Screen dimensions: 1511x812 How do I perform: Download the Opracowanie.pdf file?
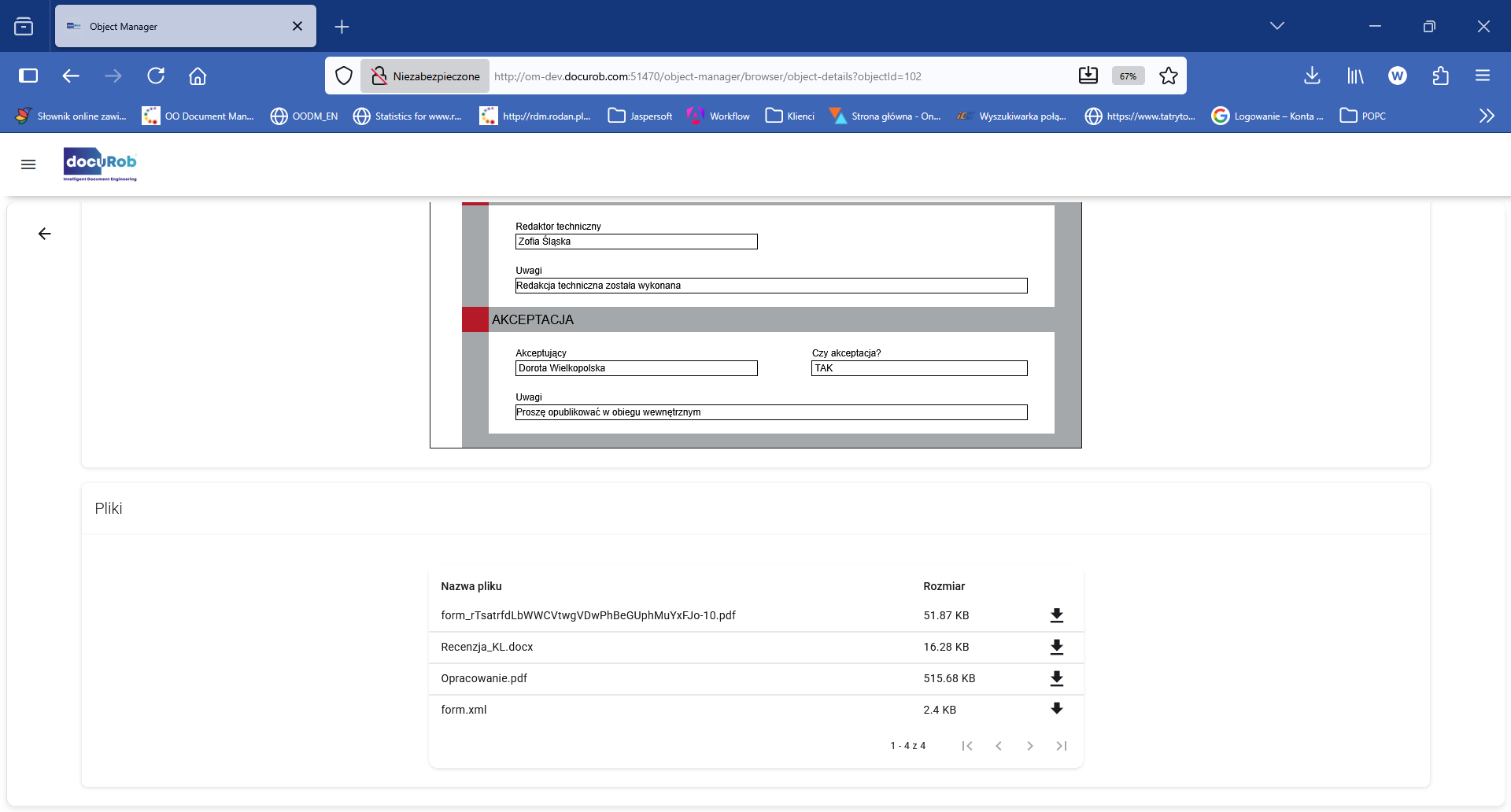[1058, 678]
